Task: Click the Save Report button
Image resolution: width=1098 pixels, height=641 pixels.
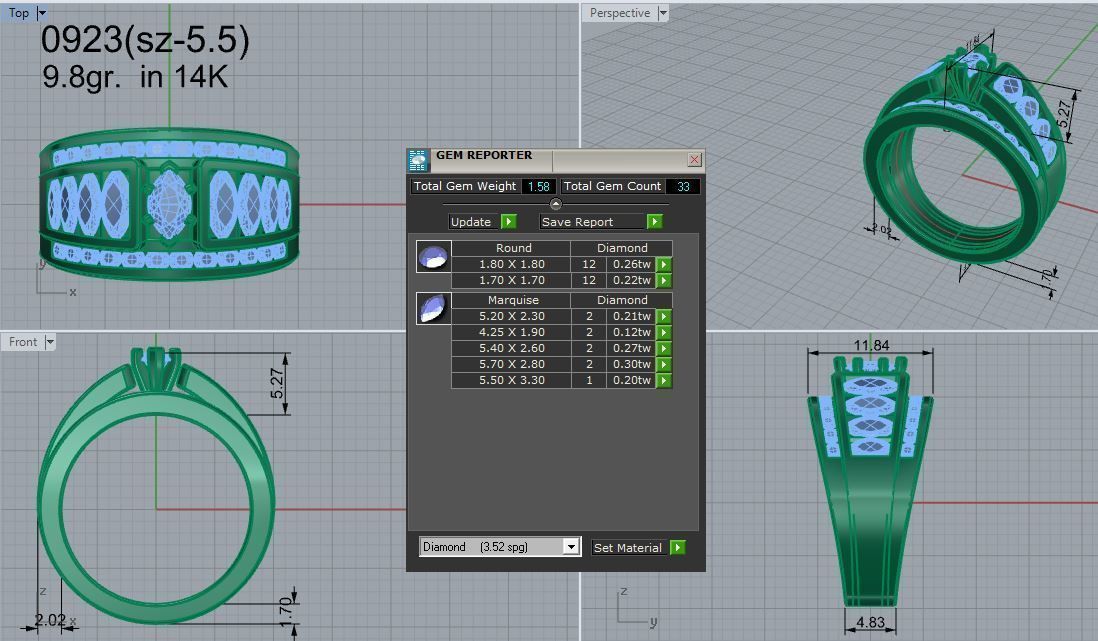Action: pyautogui.click(x=592, y=221)
